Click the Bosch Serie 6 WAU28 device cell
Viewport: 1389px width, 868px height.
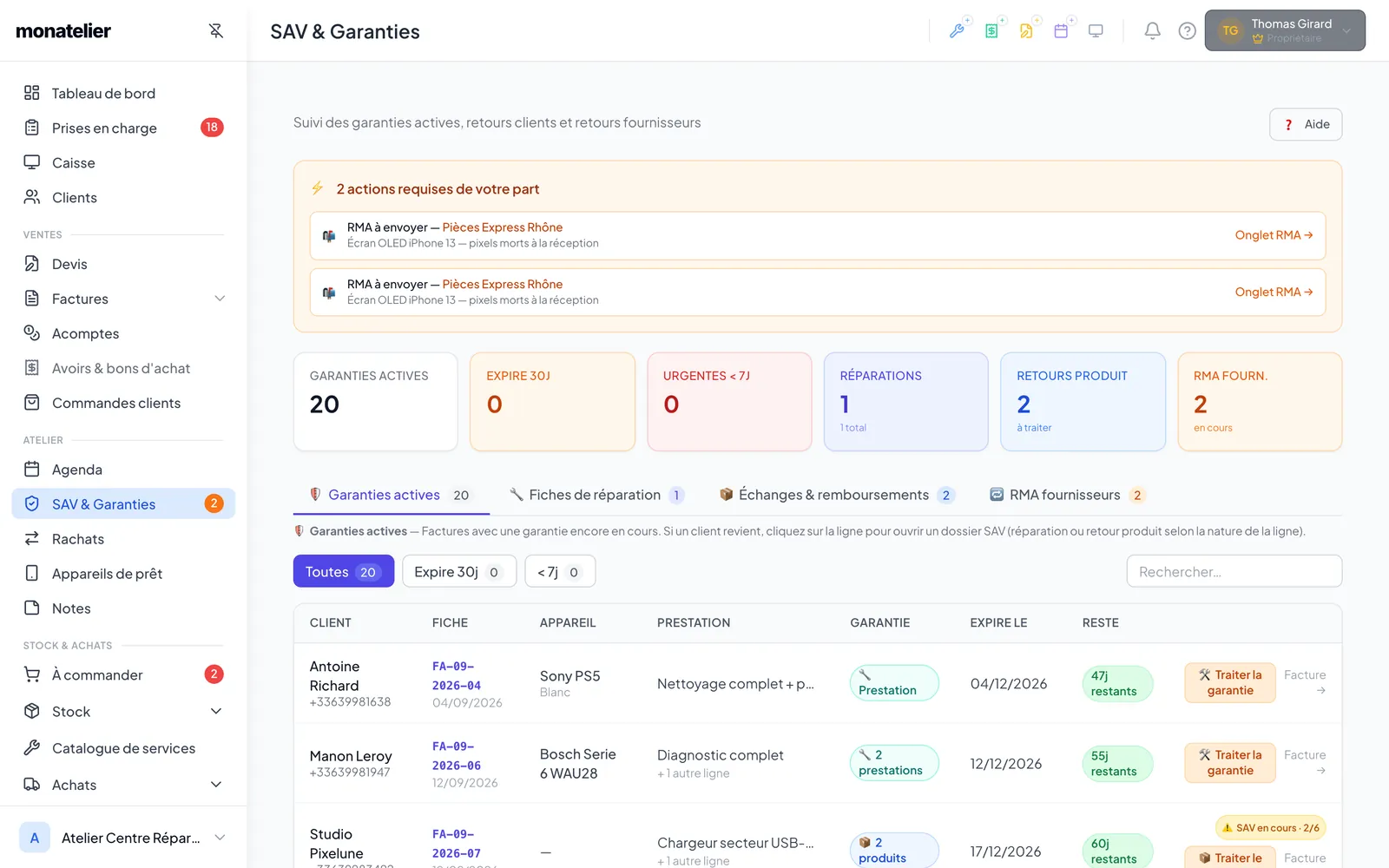[x=578, y=764]
